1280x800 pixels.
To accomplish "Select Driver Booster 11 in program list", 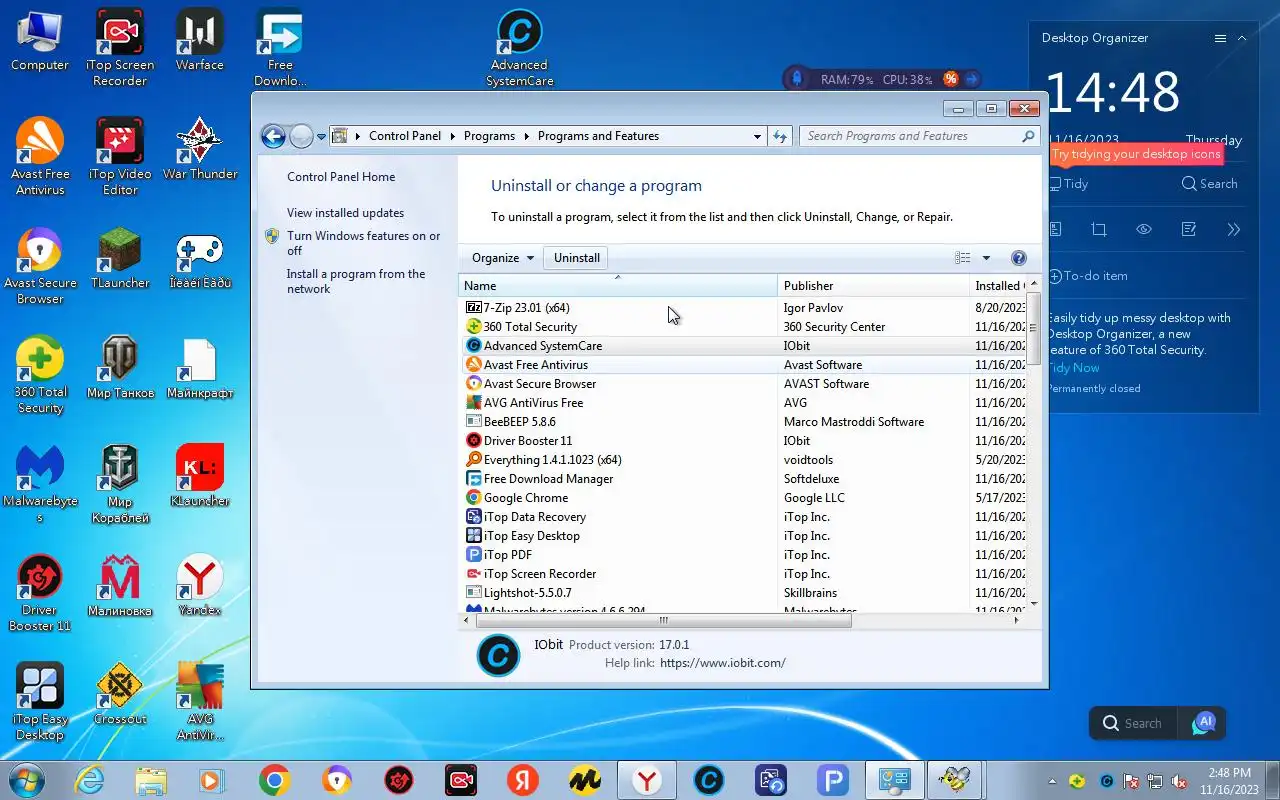I will [x=744, y=440].
